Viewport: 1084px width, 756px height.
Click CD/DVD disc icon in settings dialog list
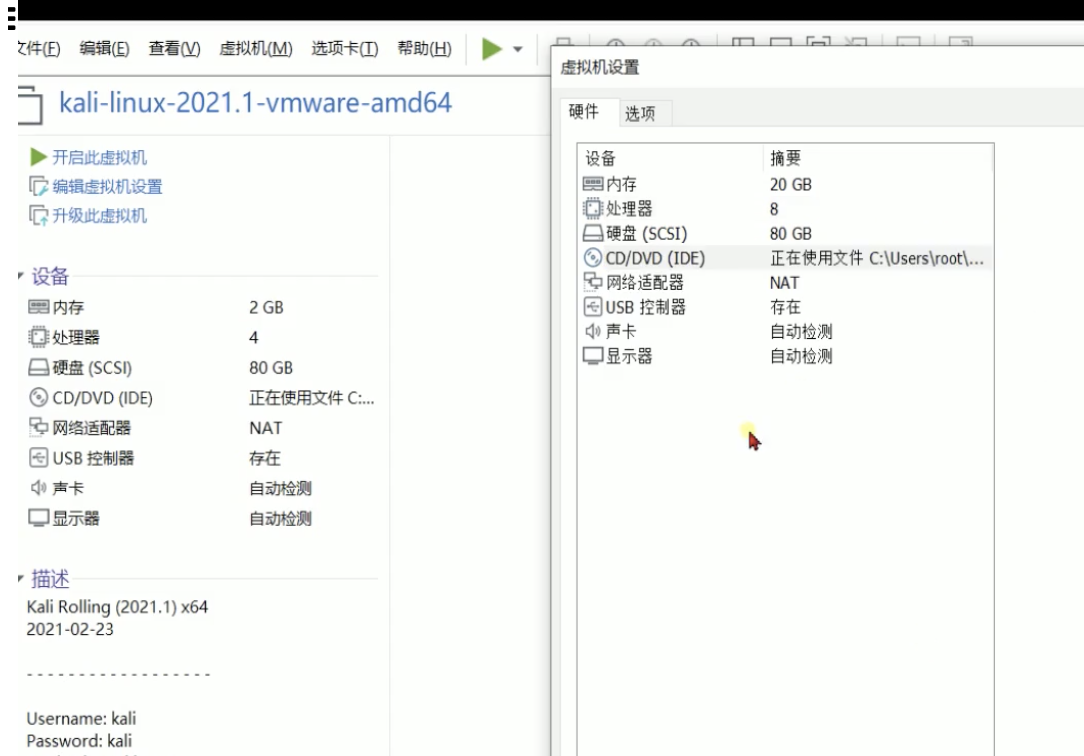click(592, 258)
